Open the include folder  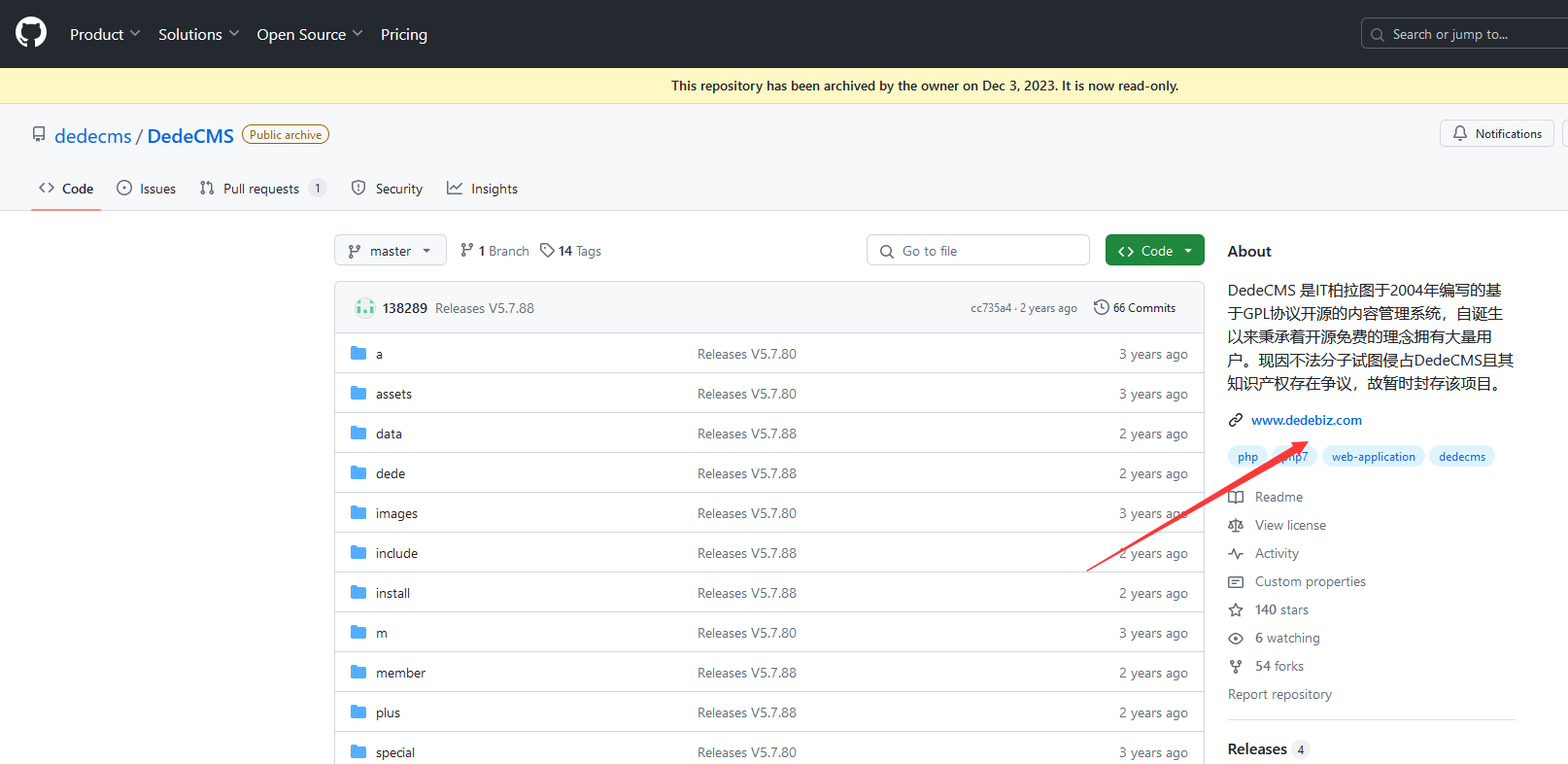pos(396,554)
